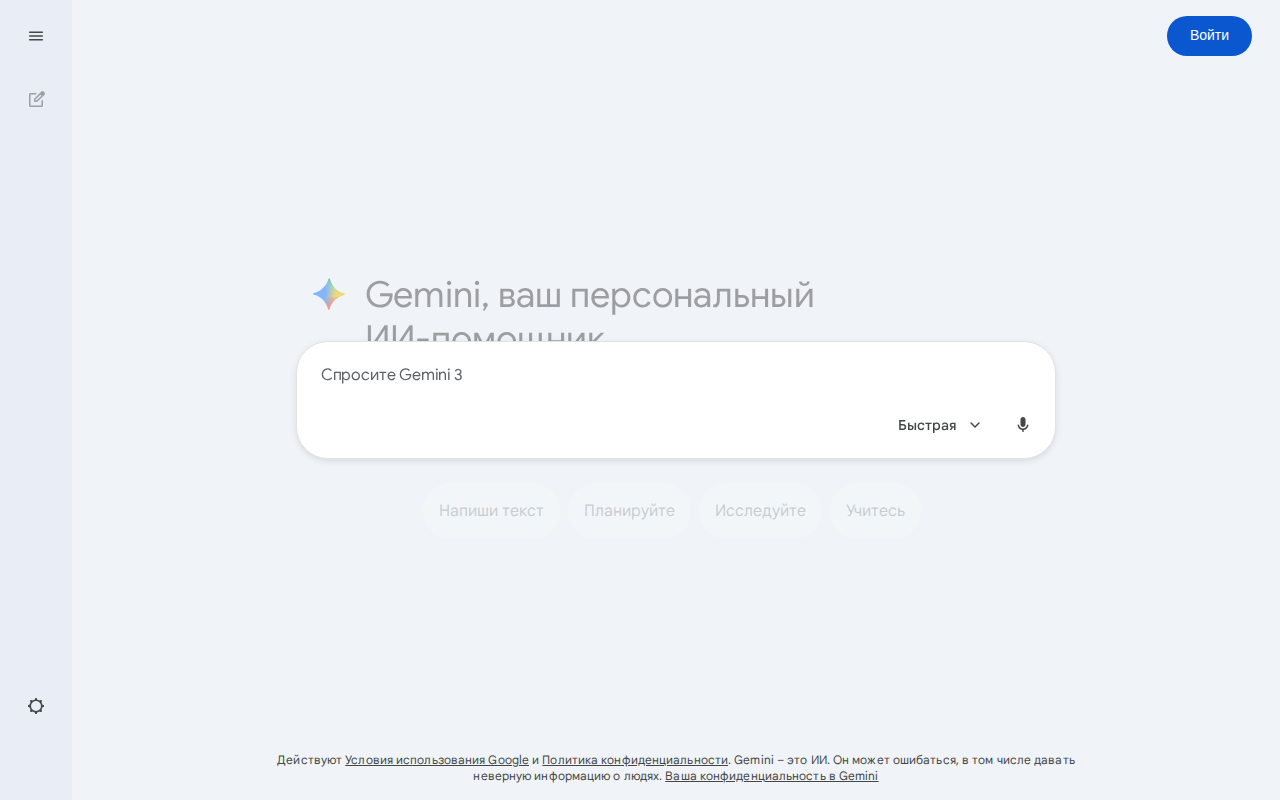Viewport: 1280px width, 800px height.
Task: Open the Быстрая model dropdown
Action: (940, 425)
